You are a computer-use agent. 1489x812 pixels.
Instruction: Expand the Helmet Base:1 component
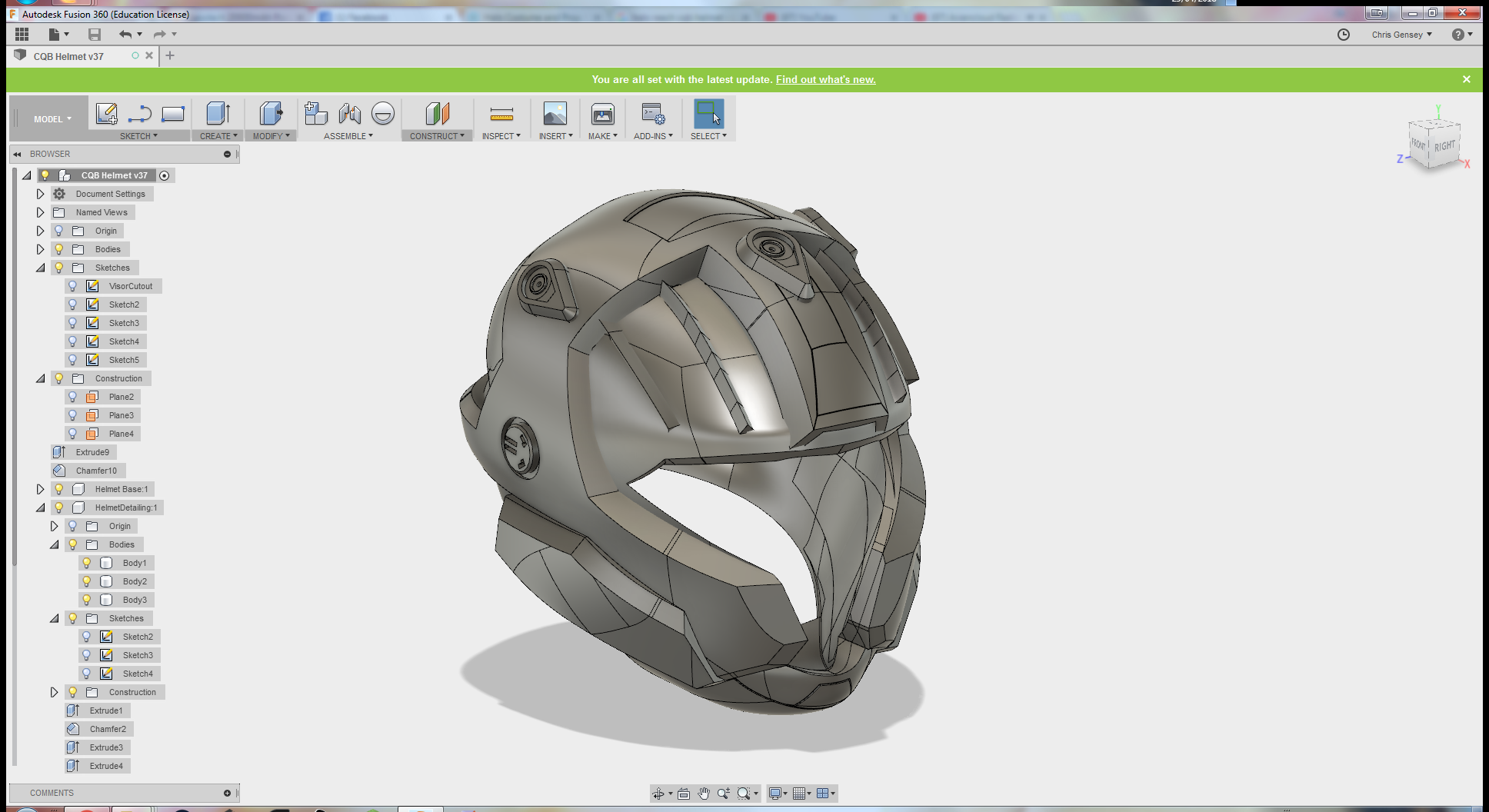41,489
